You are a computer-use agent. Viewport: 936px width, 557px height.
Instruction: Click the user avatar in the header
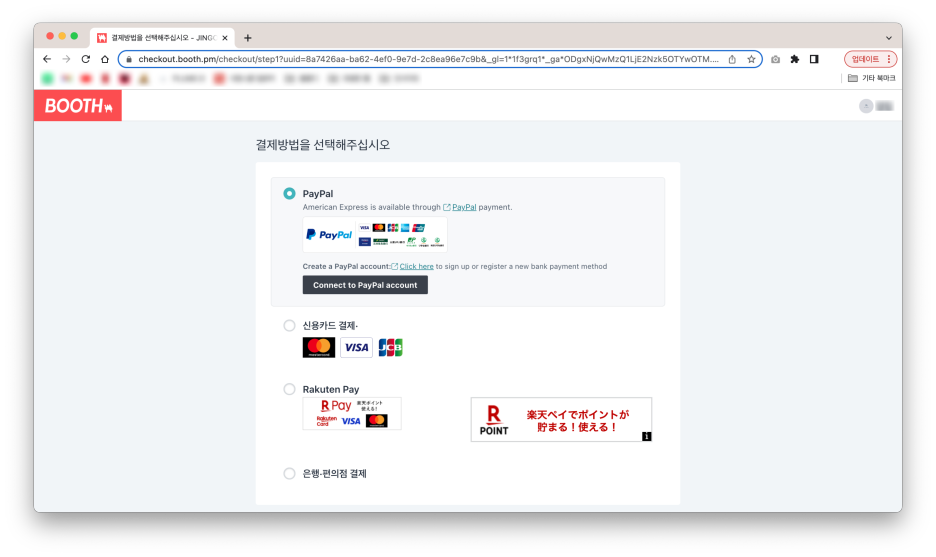coord(866,106)
